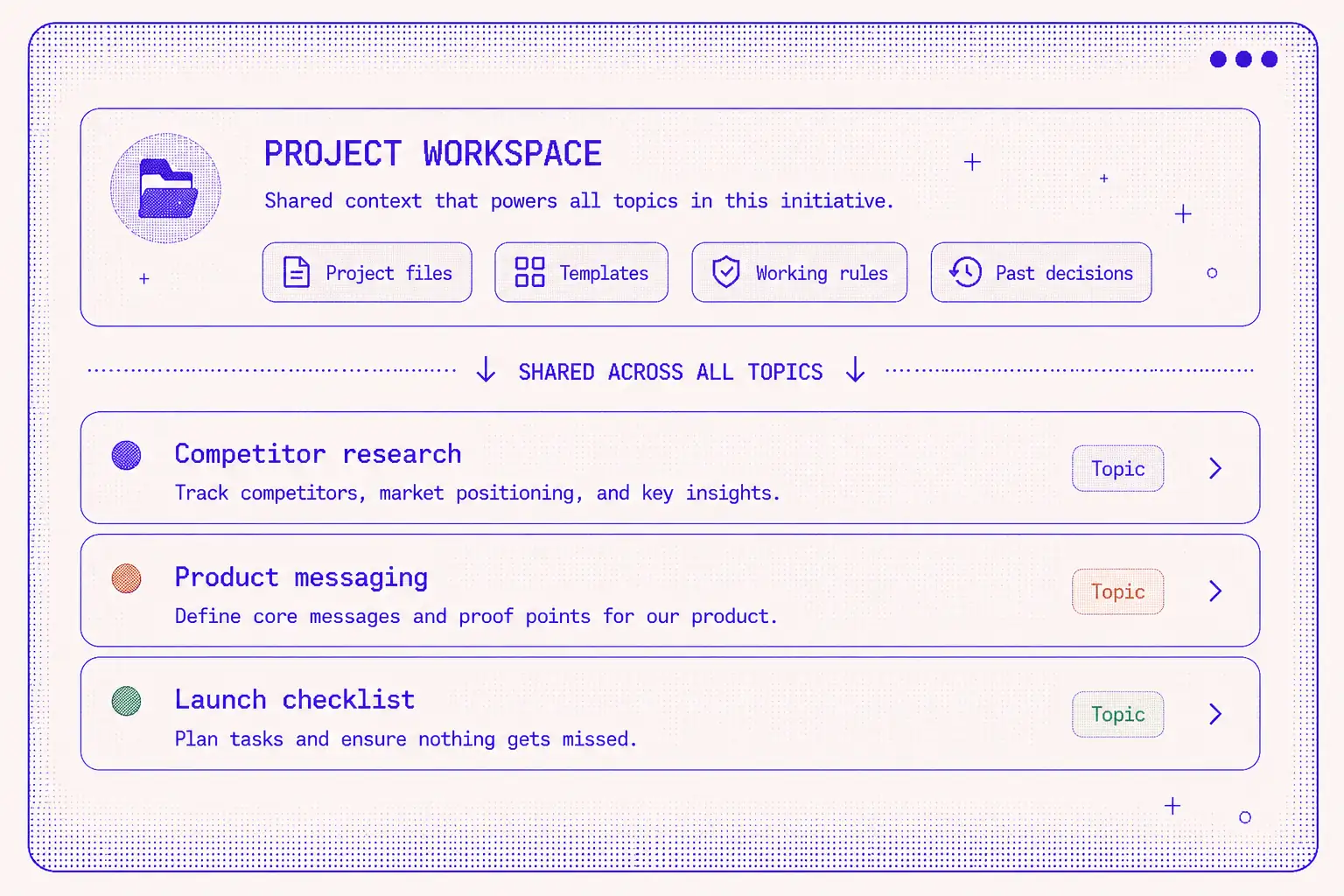1344x896 pixels.
Task: Open the Working rules button
Action: pos(800,272)
